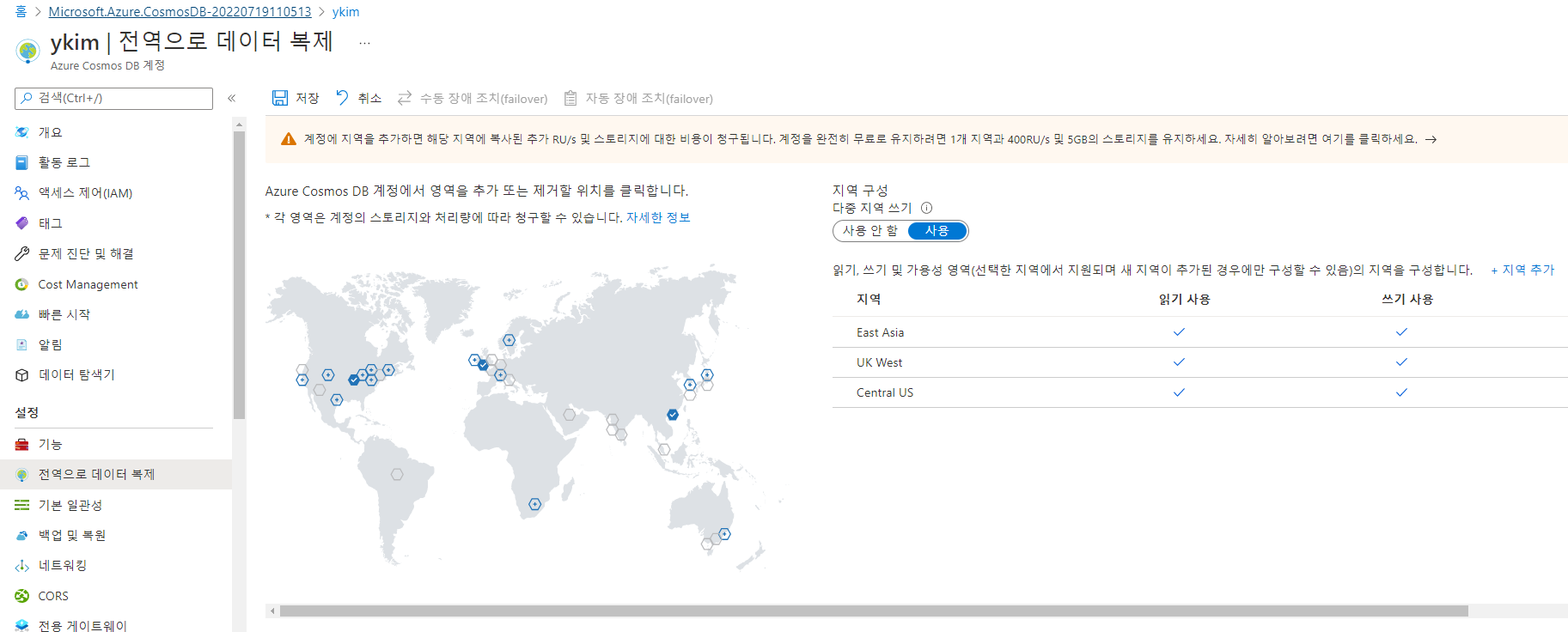The width and height of the screenshot is (1568, 632).
Task: Toggle East Asia read enabled checkmark
Action: click(1179, 331)
